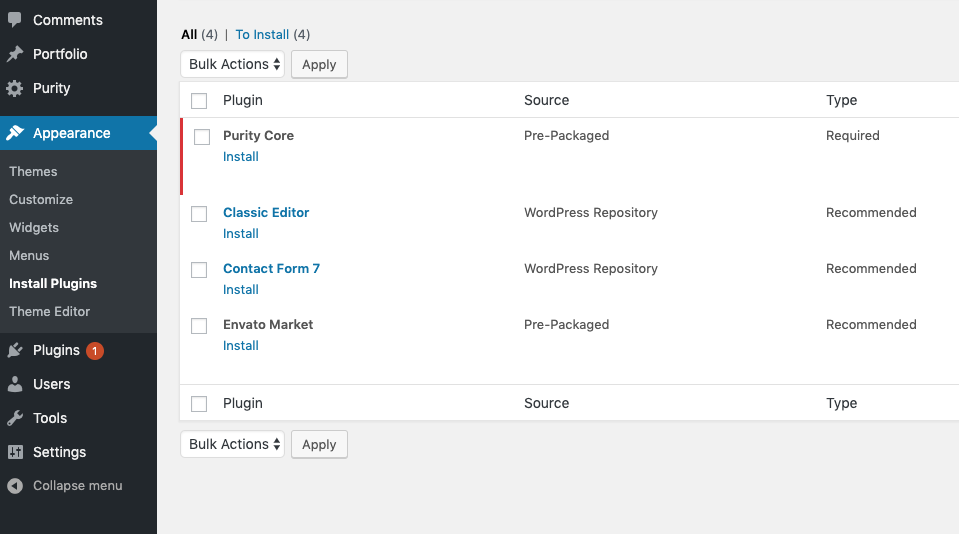Select the Envato Market row checkbox
The height and width of the screenshot is (534, 959).
coord(199,325)
